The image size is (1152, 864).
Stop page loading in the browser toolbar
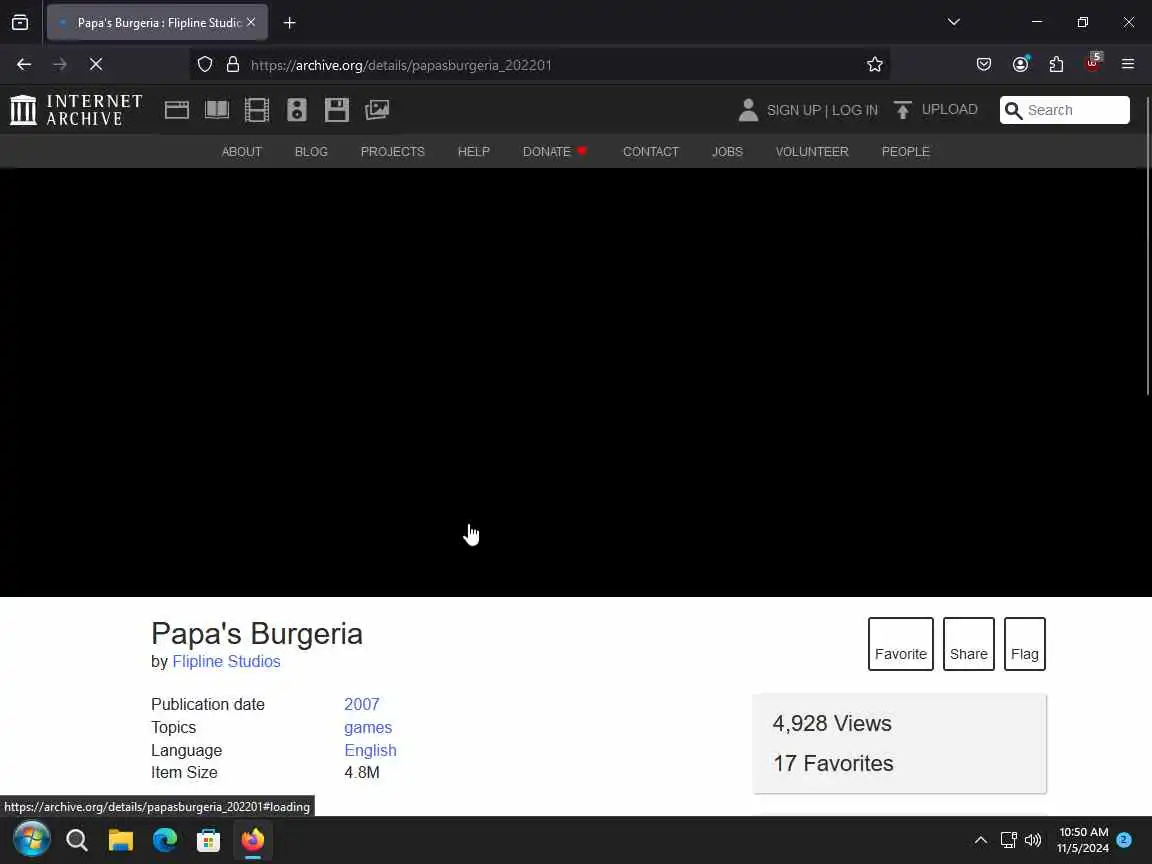coord(96,65)
